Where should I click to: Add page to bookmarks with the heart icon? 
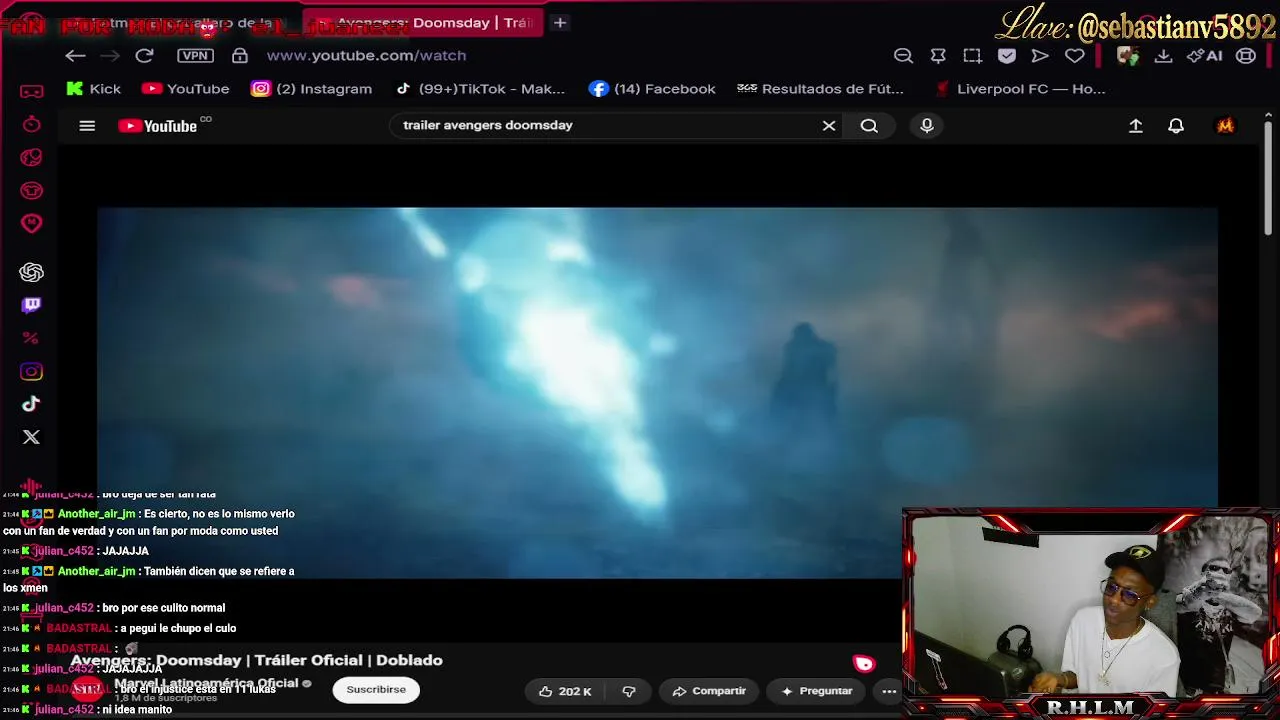tap(1075, 56)
